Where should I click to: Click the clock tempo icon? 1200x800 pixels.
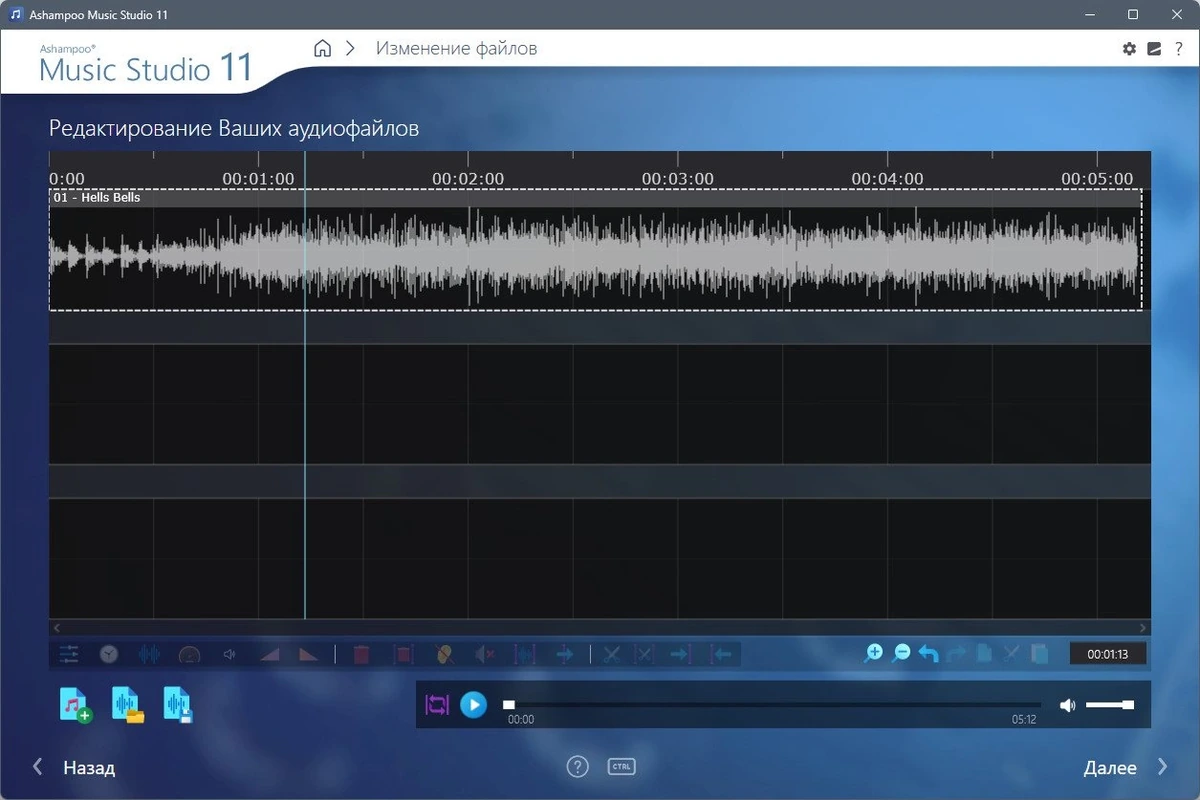pos(109,654)
